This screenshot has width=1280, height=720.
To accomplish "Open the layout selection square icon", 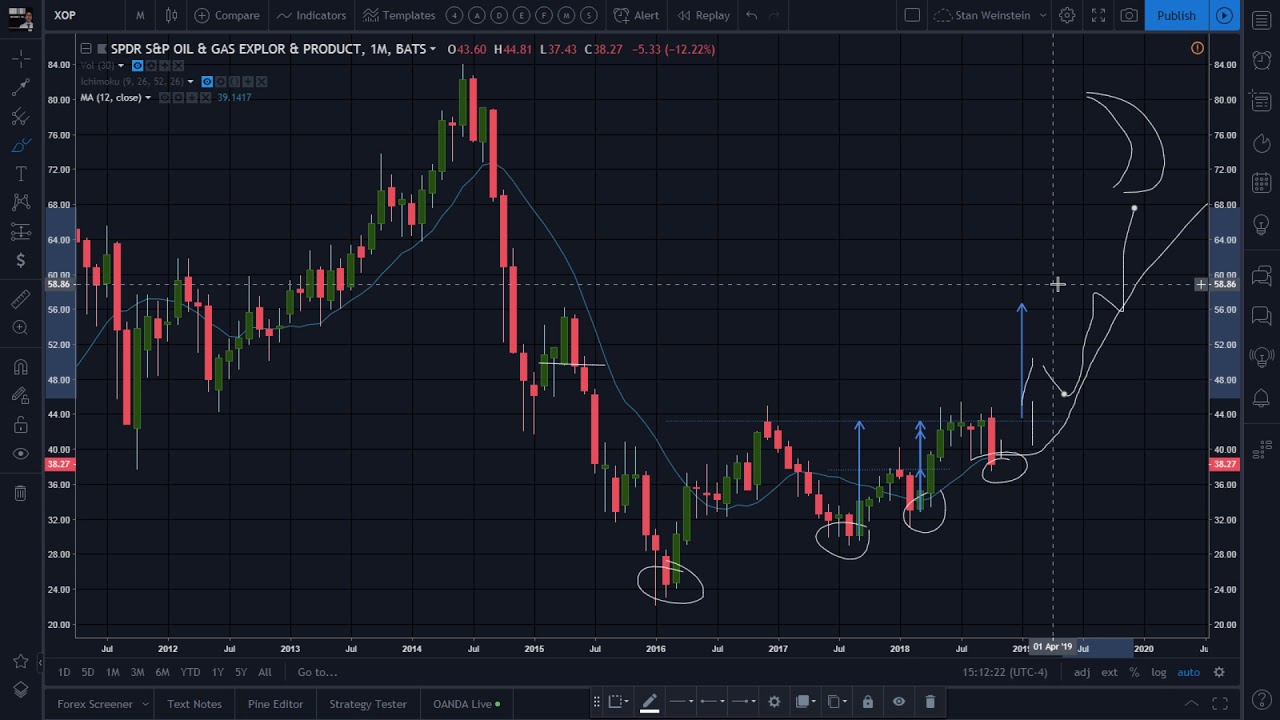I will click(x=912, y=15).
